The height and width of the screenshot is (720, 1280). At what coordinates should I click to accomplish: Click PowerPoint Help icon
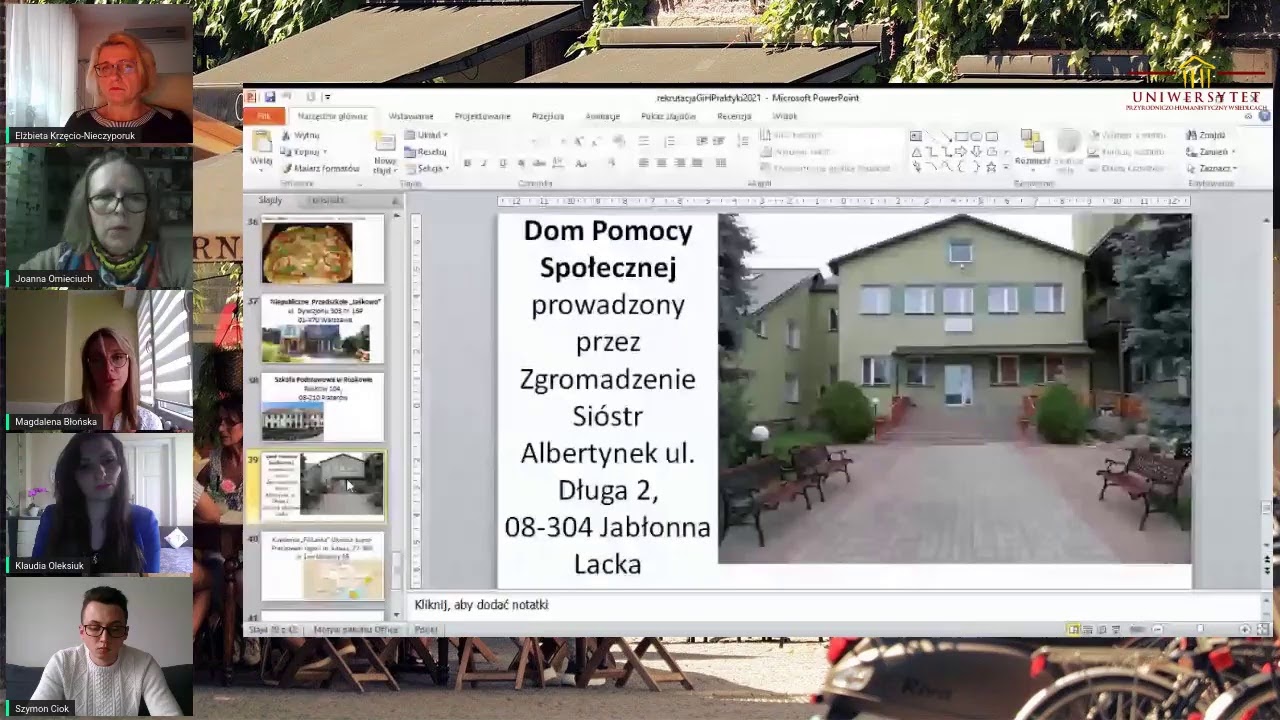[x=1265, y=116]
